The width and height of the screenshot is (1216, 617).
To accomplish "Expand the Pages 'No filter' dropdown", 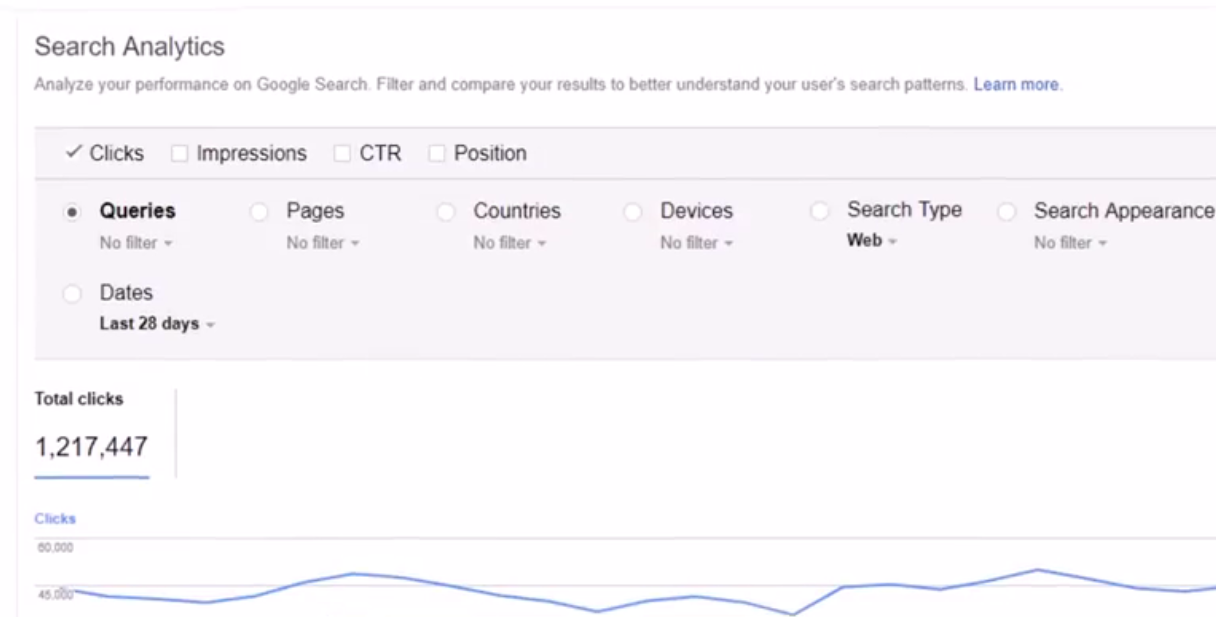I will 323,243.
